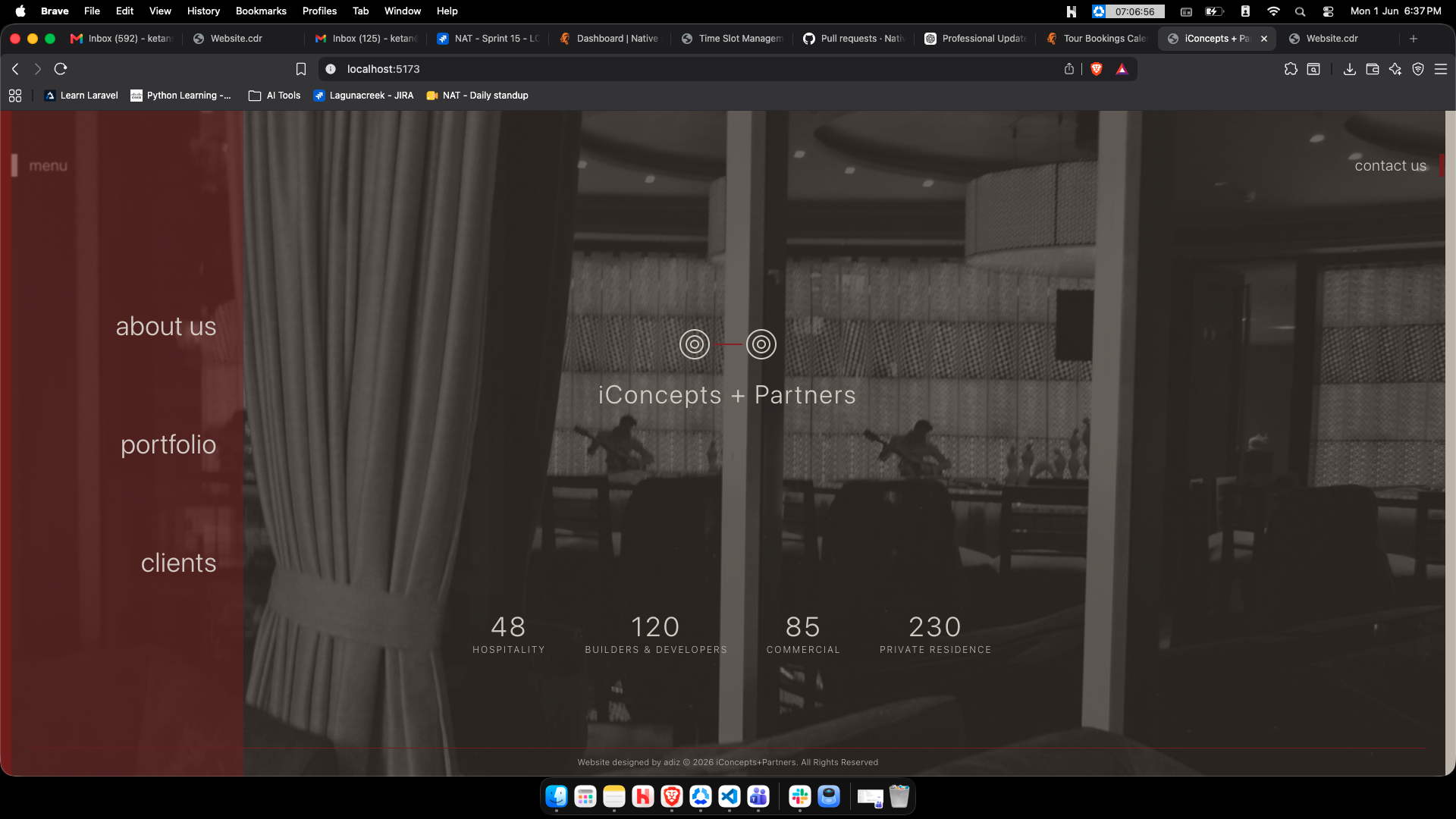Select the 48 Hospitality statistic

click(509, 634)
